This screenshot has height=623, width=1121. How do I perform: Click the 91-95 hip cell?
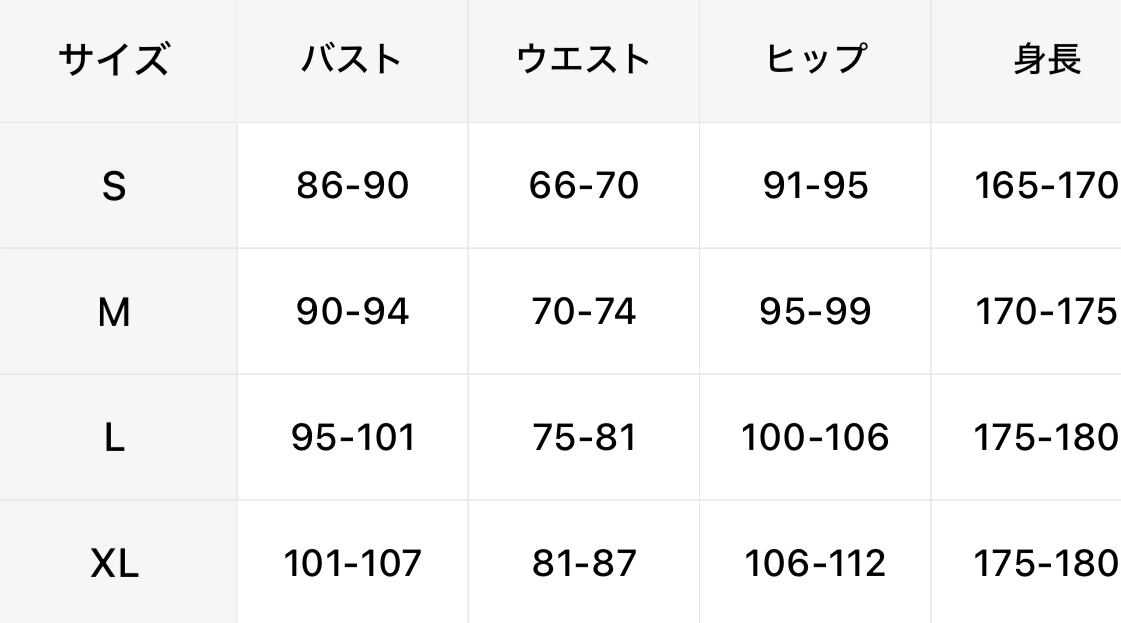pyautogui.click(x=815, y=186)
